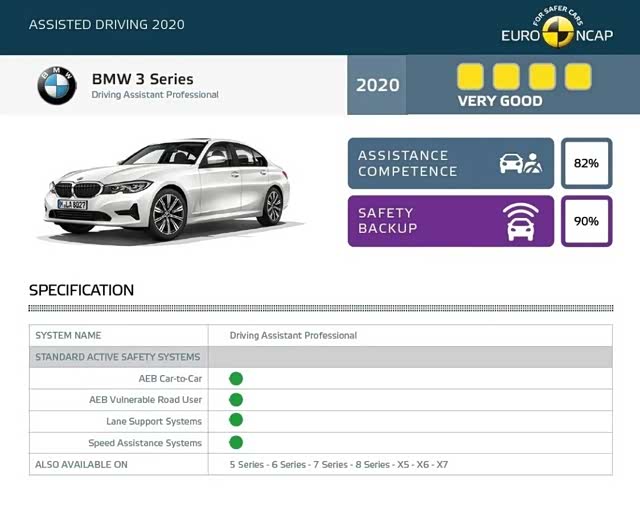This screenshot has width=640, height=506.
Task: Click the Very Good rating text
Action: [500, 101]
